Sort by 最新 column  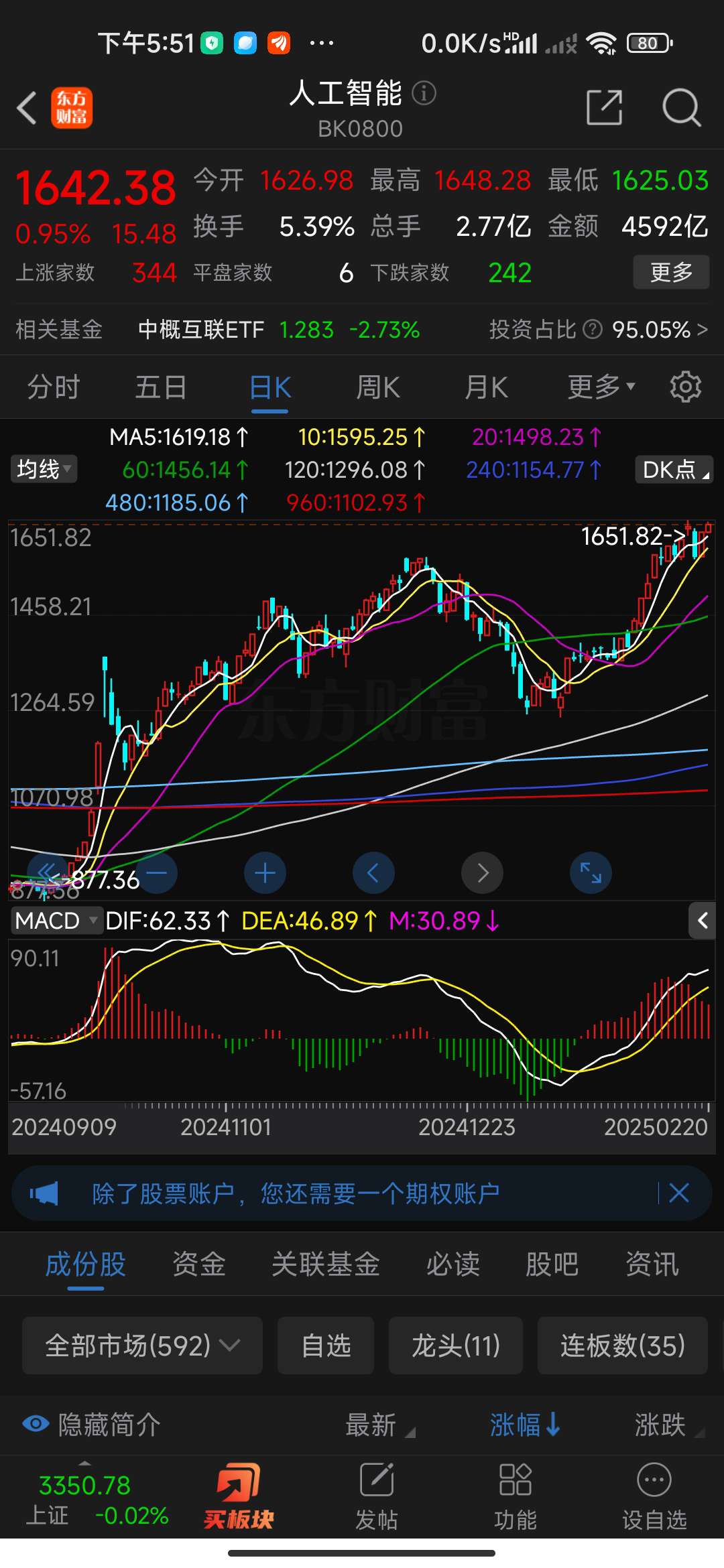379,1425
